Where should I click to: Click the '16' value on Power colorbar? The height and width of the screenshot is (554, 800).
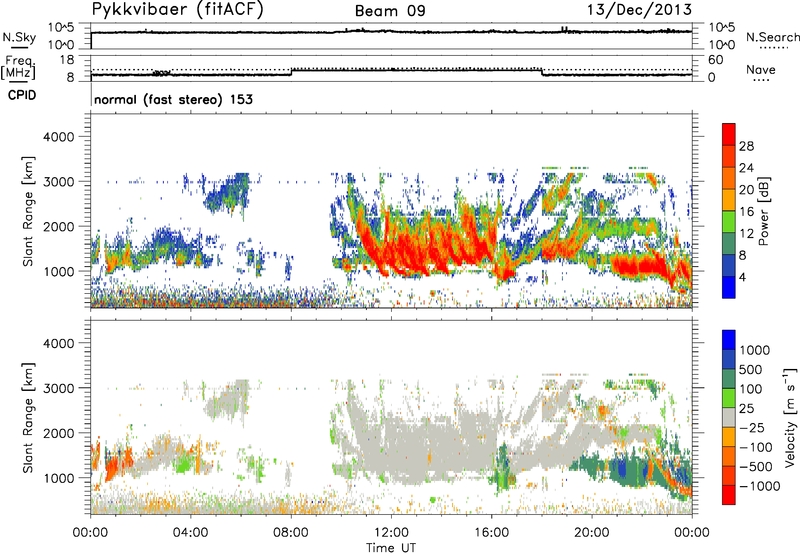click(x=746, y=212)
